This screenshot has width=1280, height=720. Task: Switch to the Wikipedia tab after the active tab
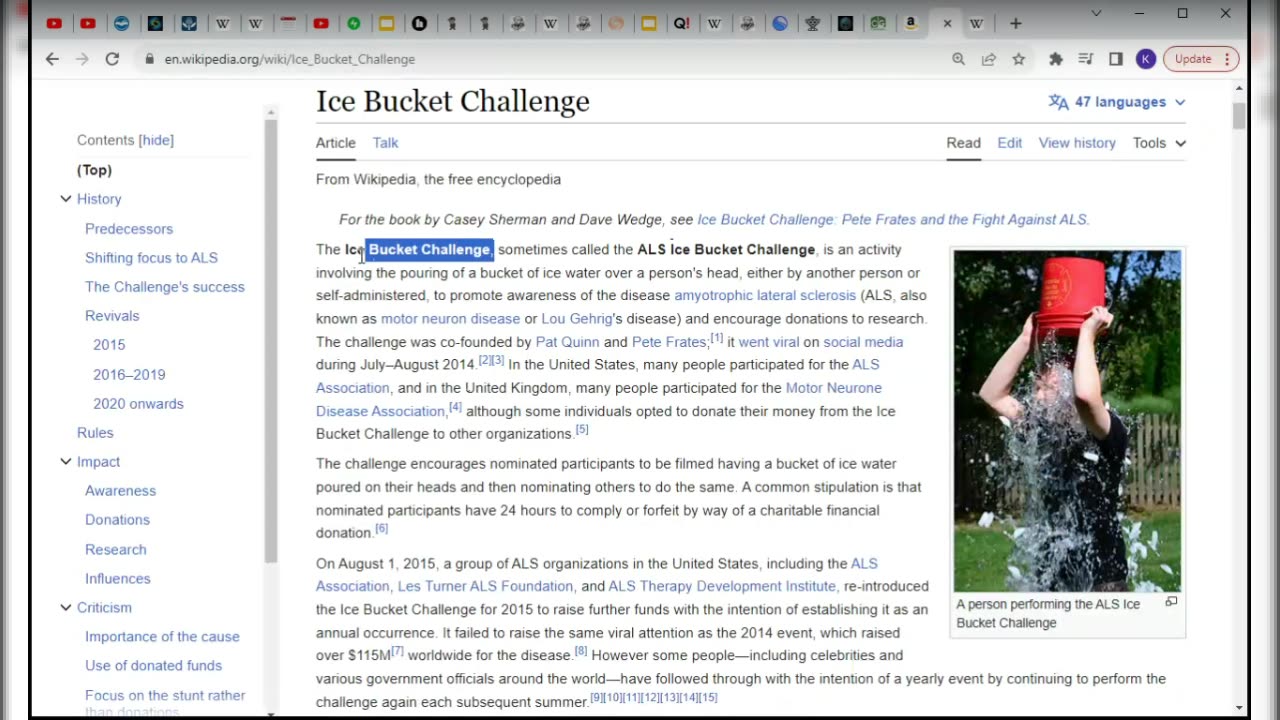coord(976,23)
